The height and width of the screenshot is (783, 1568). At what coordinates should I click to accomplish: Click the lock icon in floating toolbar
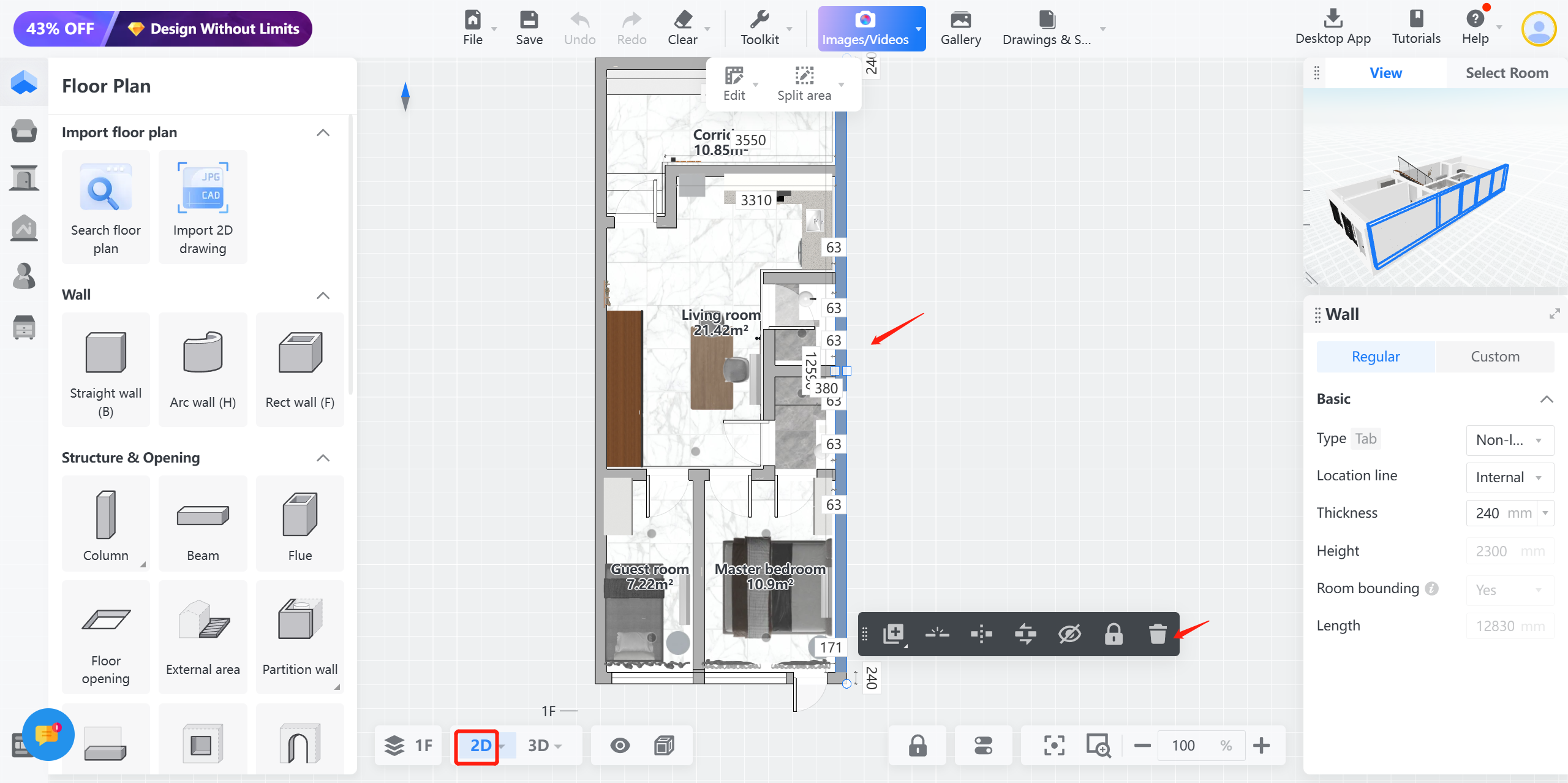pos(1113,634)
